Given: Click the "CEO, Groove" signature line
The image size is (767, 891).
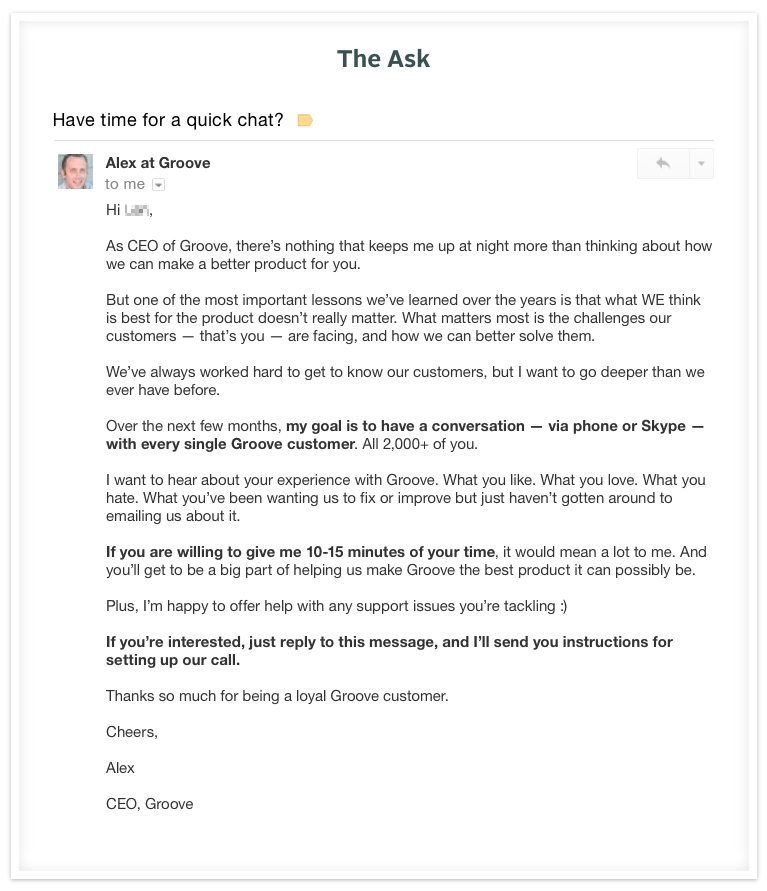Looking at the screenshot, I should coord(149,803).
